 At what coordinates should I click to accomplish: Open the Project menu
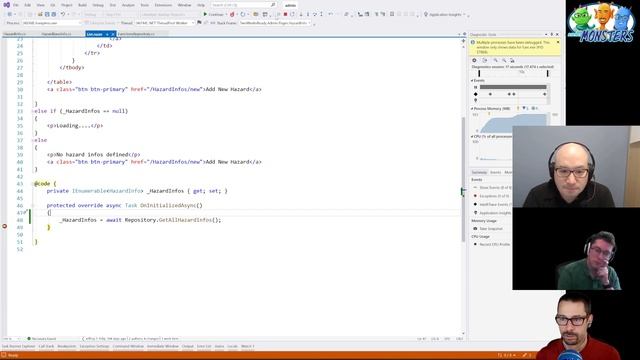(x=67, y=5)
